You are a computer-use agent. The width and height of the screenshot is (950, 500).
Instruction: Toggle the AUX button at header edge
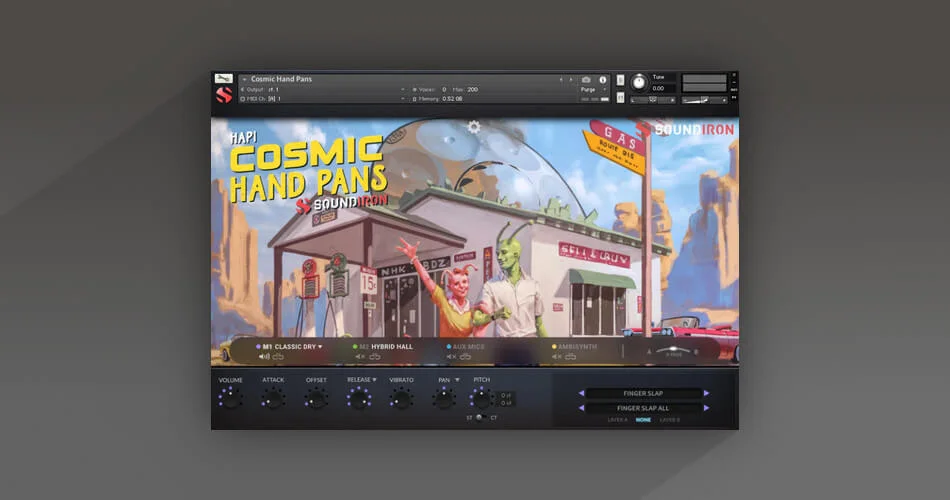point(734,90)
